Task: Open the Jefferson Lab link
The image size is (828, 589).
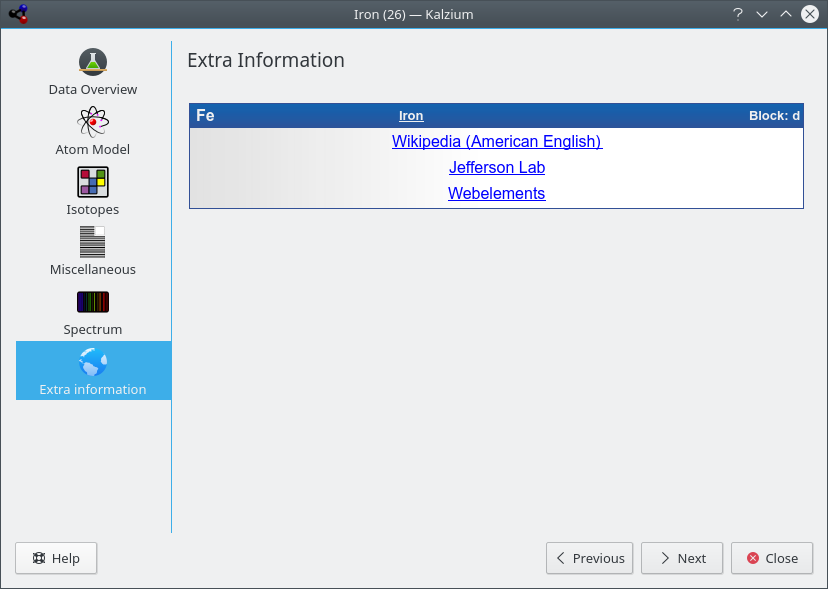Action: pyautogui.click(x=496, y=168)
